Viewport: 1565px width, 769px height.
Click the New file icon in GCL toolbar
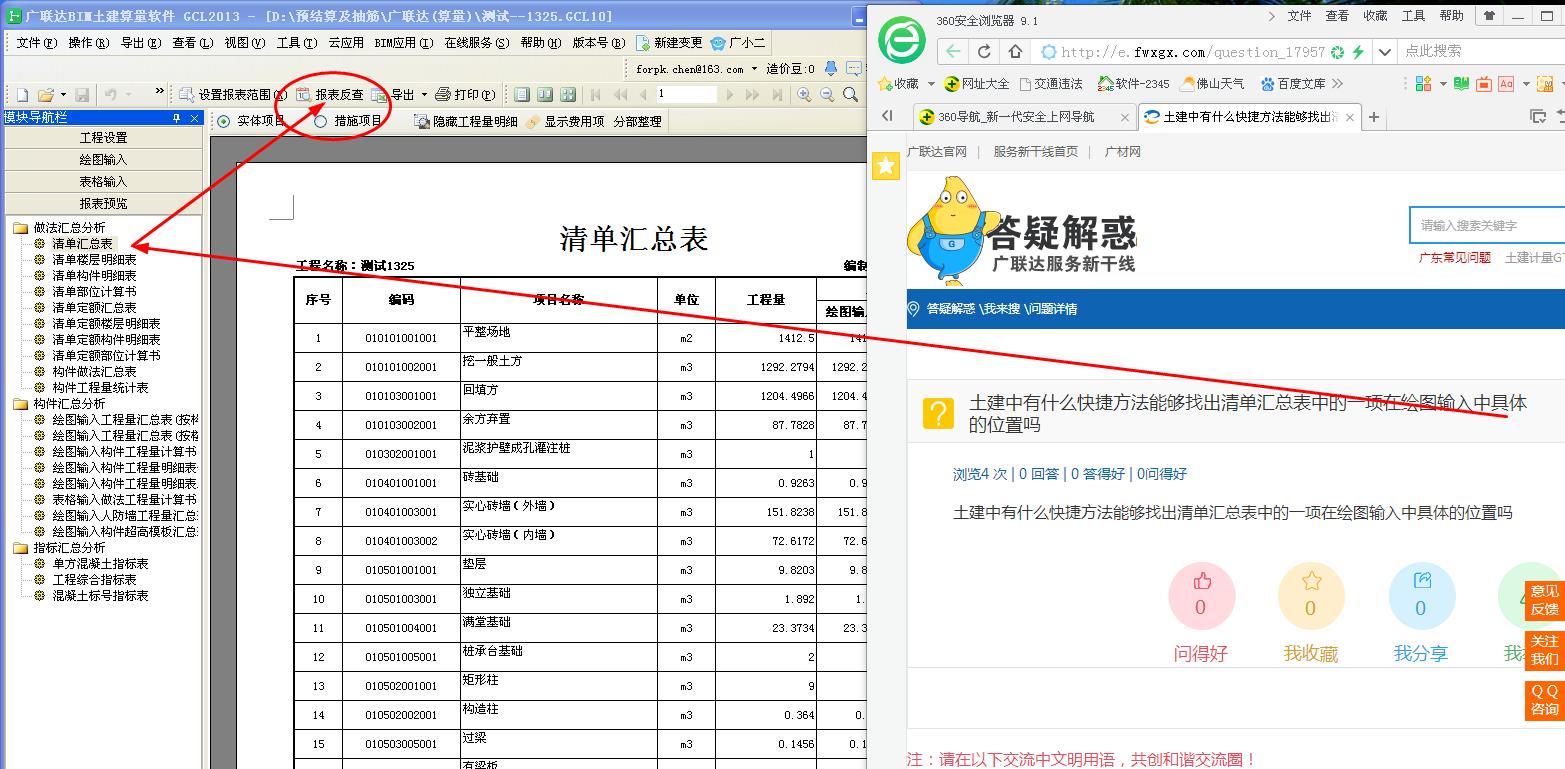22,95
